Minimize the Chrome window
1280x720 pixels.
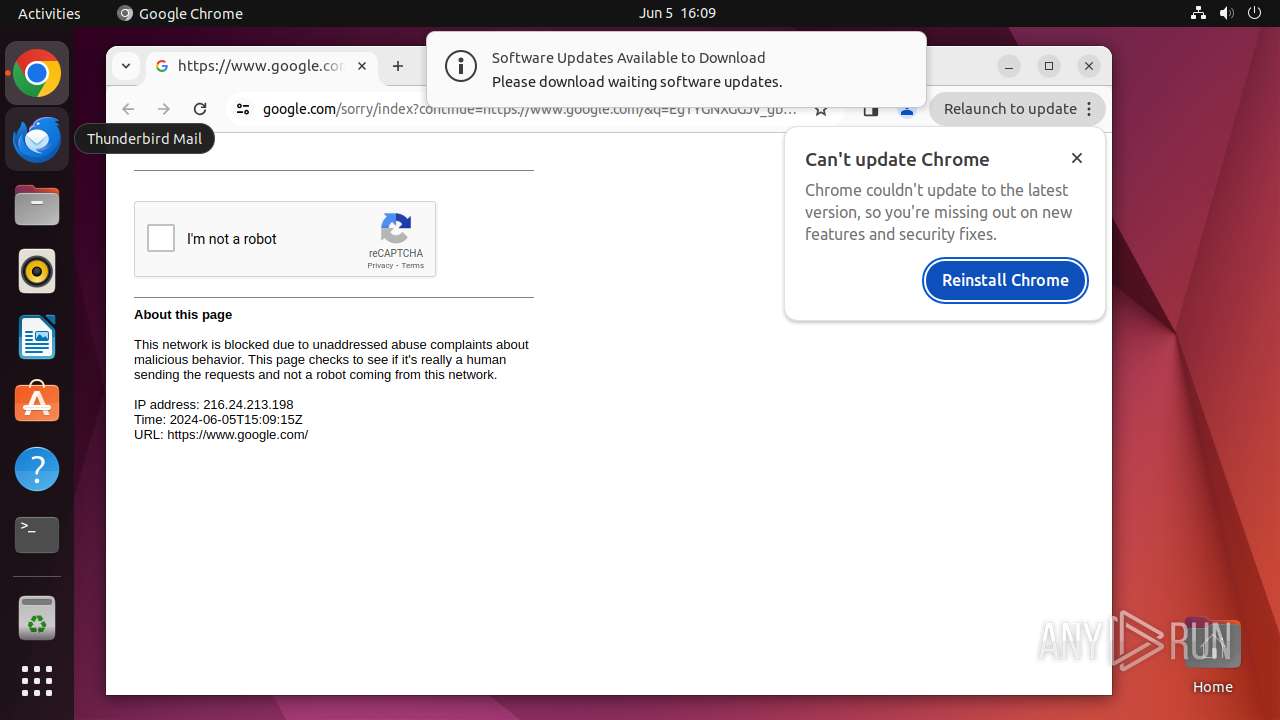[1009, 66]
